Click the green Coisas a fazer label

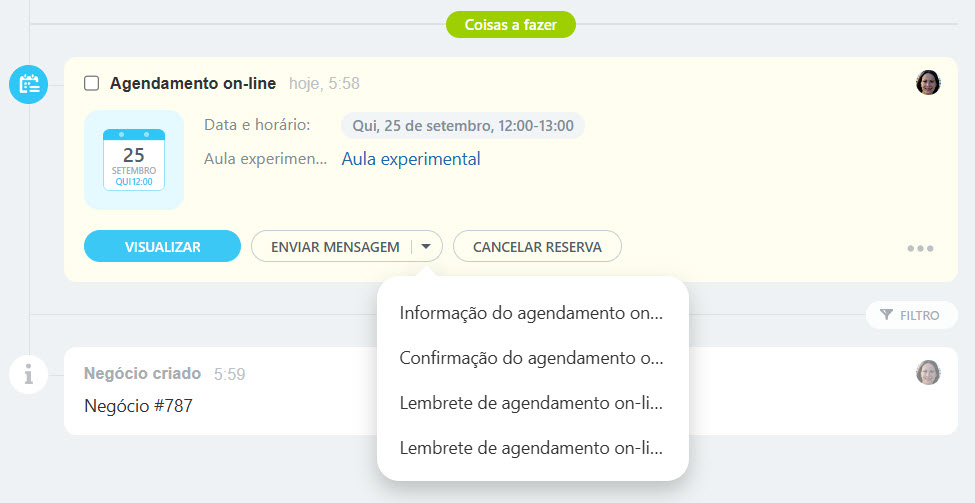click(x=511, y=24)
